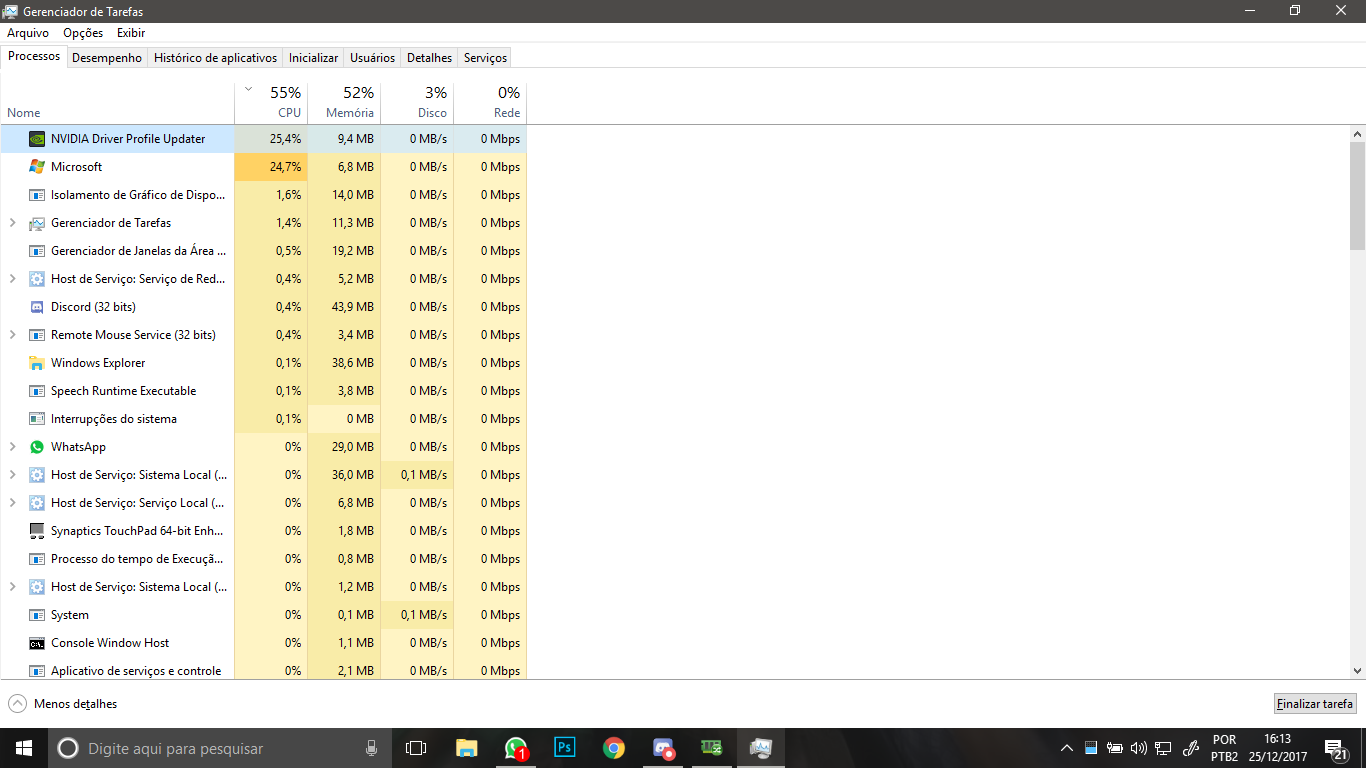Click the process list vertical scrollbar thumb
Screen dimensions: 1366x768
1357,195
